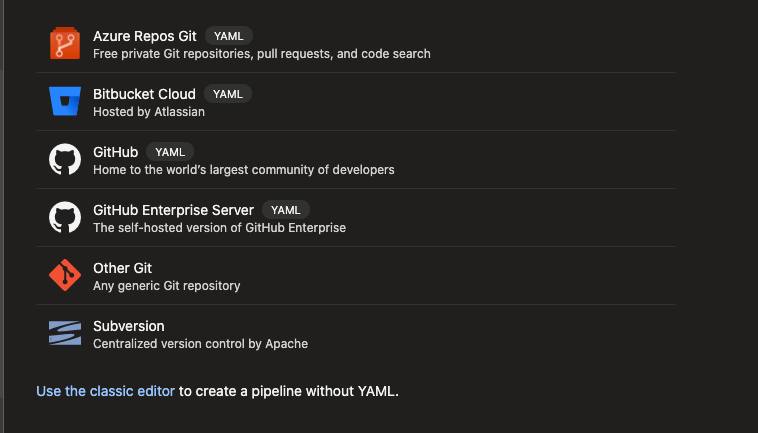
Task: Click the Bitbucket Cloud bucket icon
Action: point(65,101)
